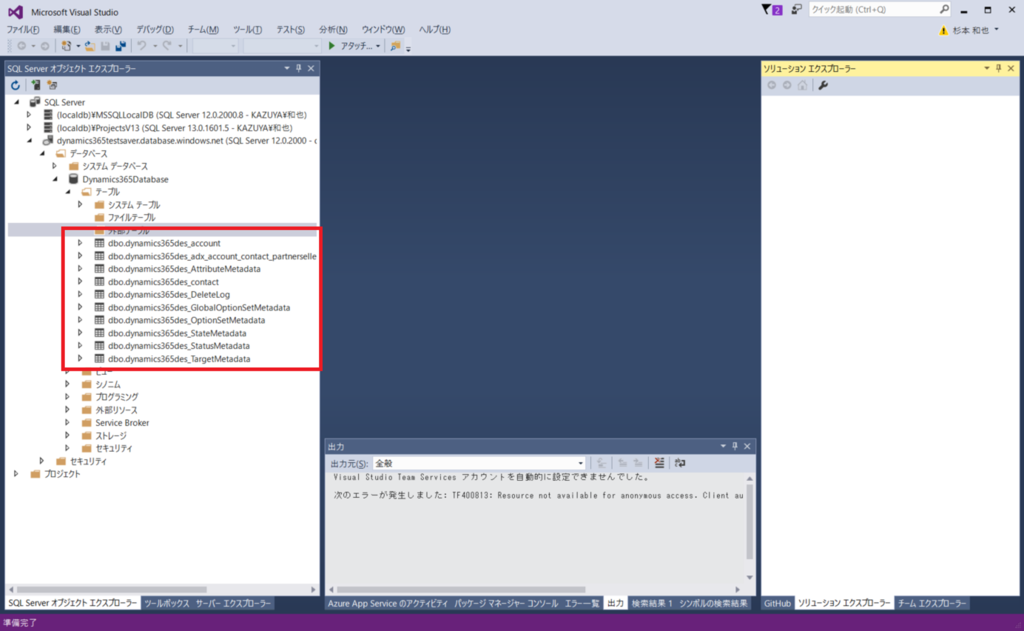Click the new project toolbar icon

coord(66,46)
